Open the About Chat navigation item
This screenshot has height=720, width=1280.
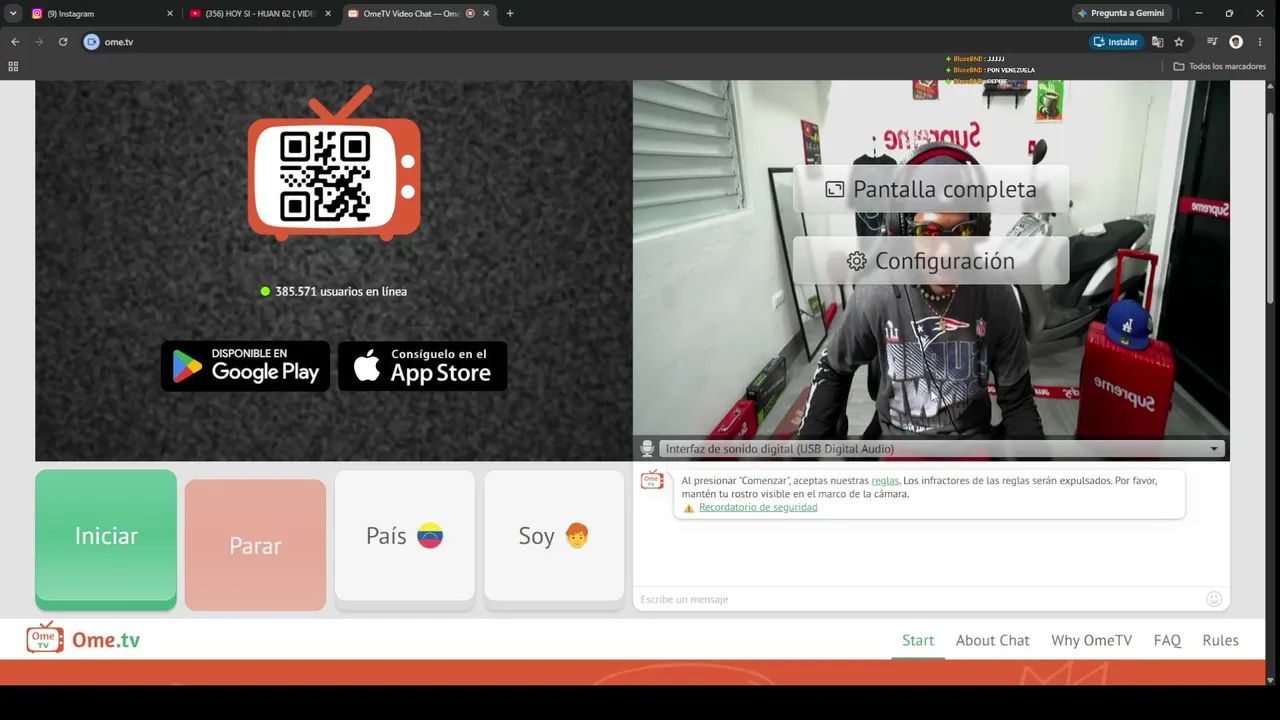point(992,641)
